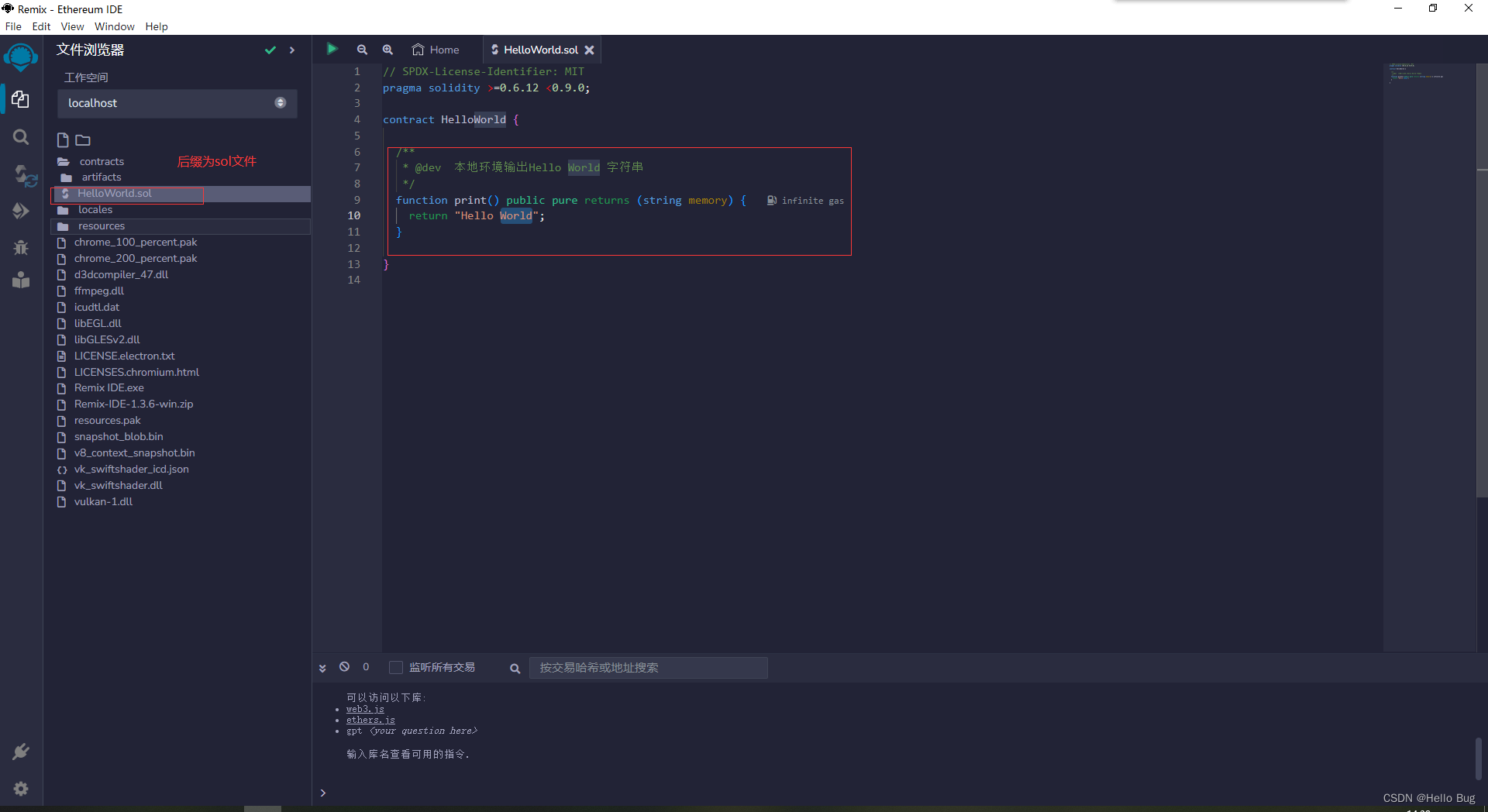Click the green checkmark in file explorer header
Image resolution: width=1488 pixels, height=812 pixels.
270,50
